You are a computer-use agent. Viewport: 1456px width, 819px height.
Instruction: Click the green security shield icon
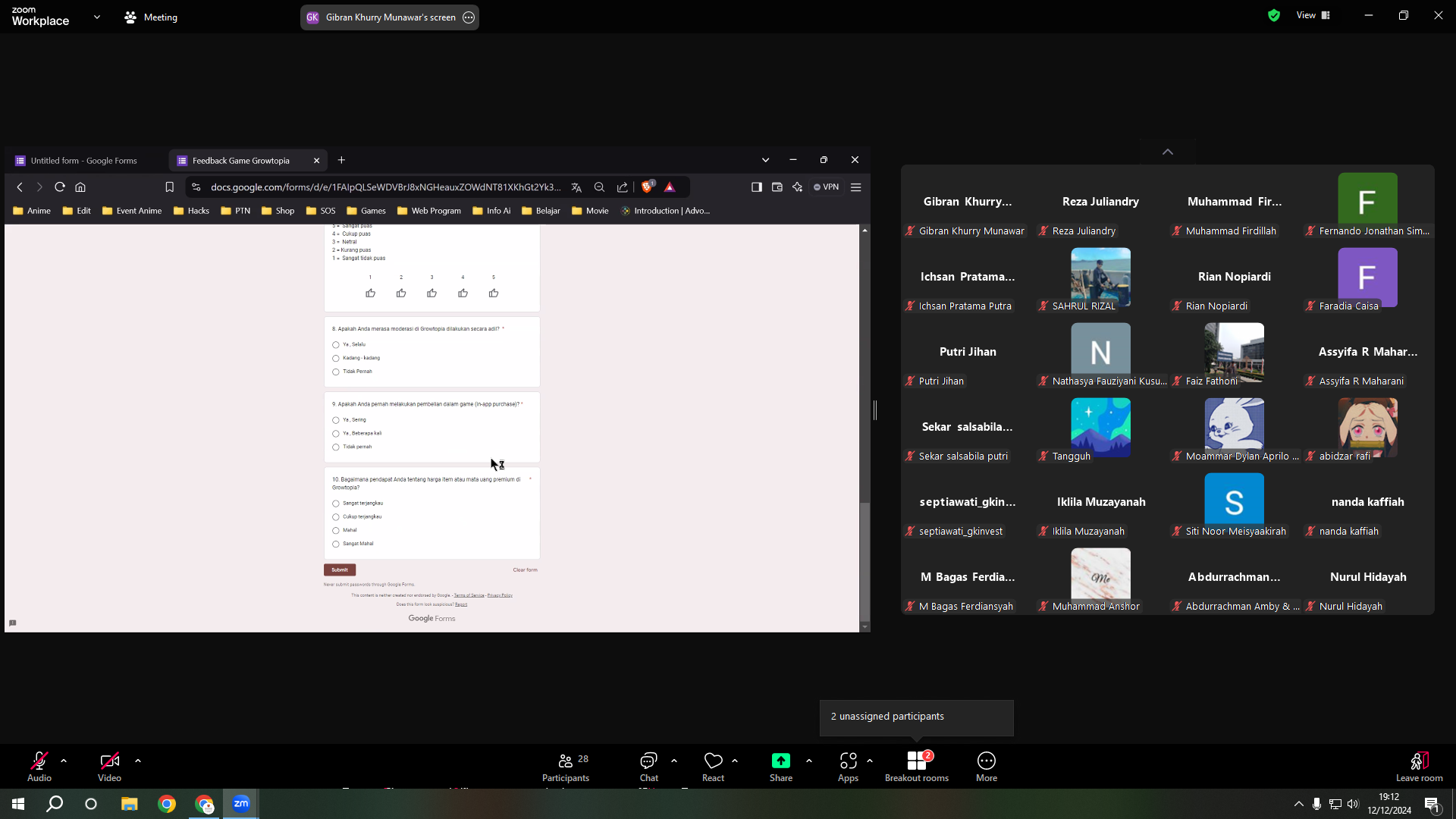pyautogui.click(x=1274, y=15)
